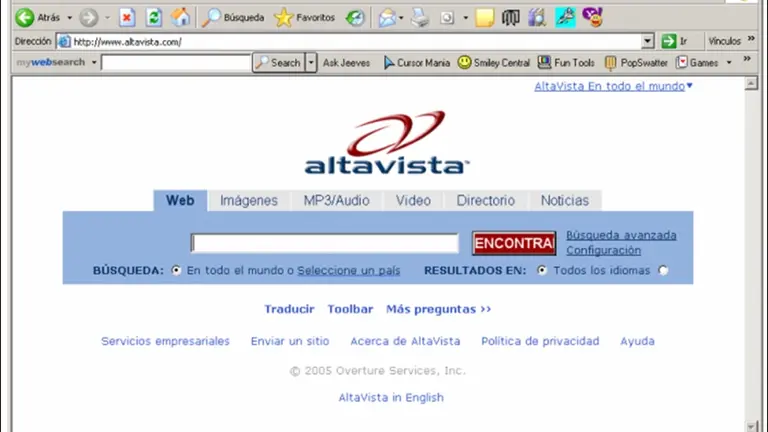Screen dimensions: 768x432
Task: Click the page icon in the address bar
Action: (64, 42)
